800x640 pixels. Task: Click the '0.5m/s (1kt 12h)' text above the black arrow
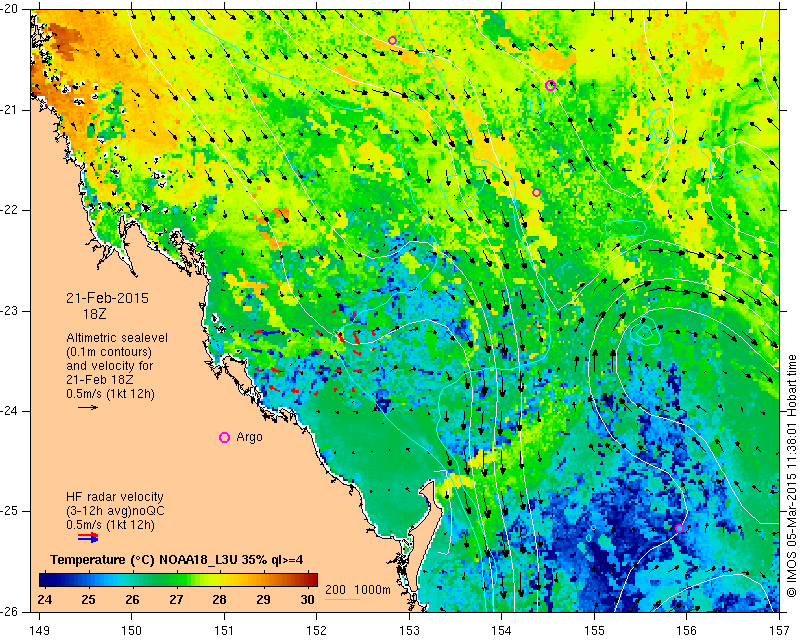[110, 394]
